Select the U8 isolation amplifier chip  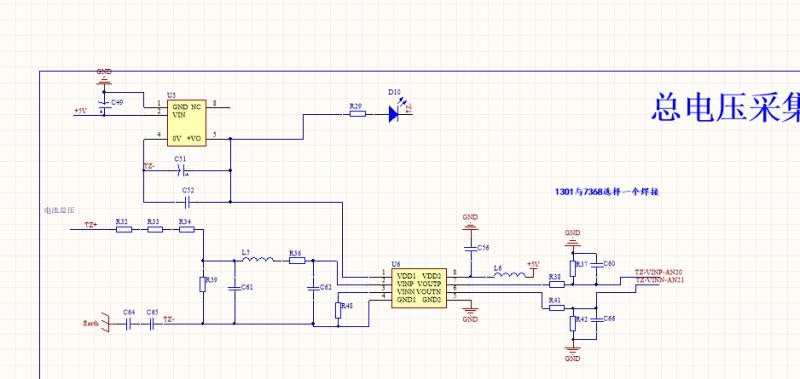pyautogui.click(x=419, y=288)
